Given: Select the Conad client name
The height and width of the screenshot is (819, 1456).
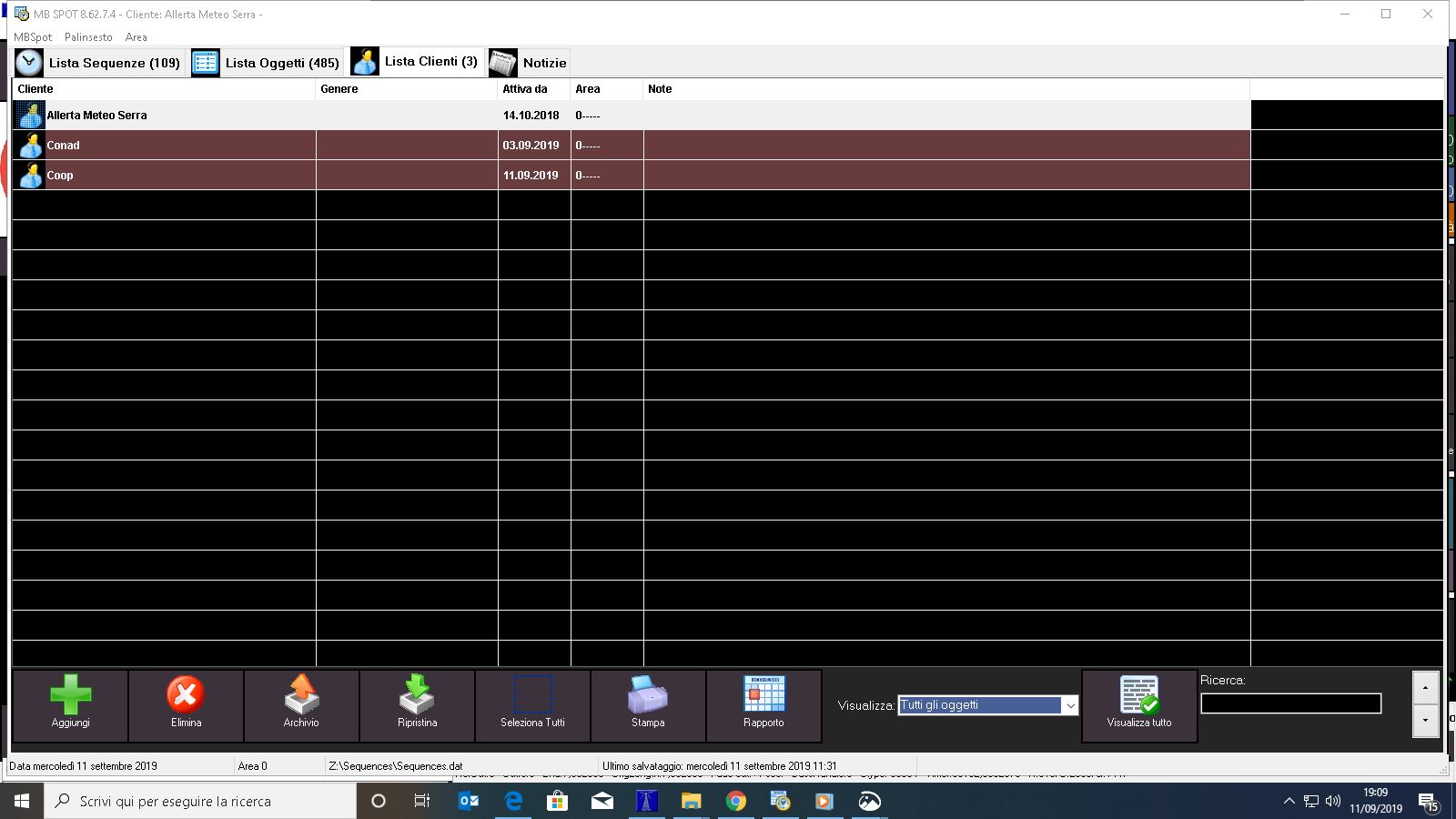Looking at the screenshot, I should coord(63,146).
